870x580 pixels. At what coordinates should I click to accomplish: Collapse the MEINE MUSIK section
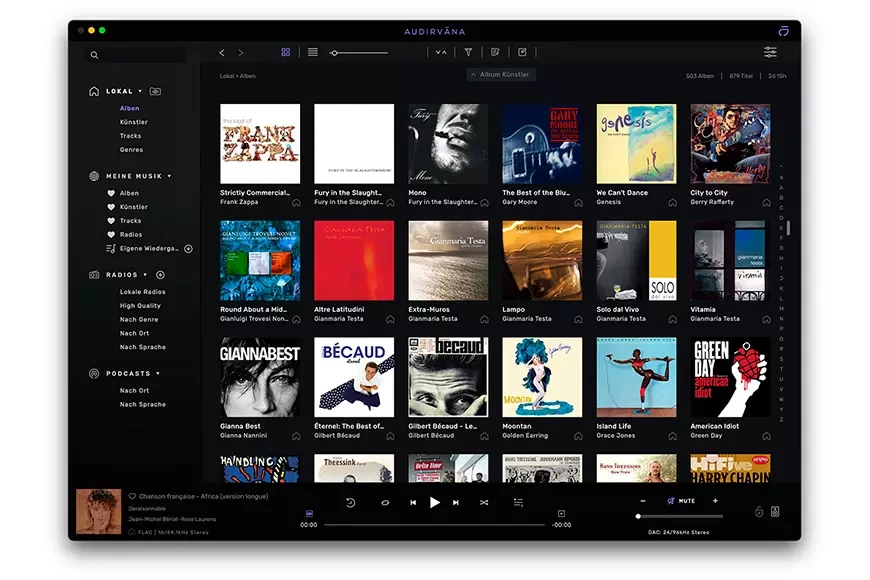pos(169,176)
